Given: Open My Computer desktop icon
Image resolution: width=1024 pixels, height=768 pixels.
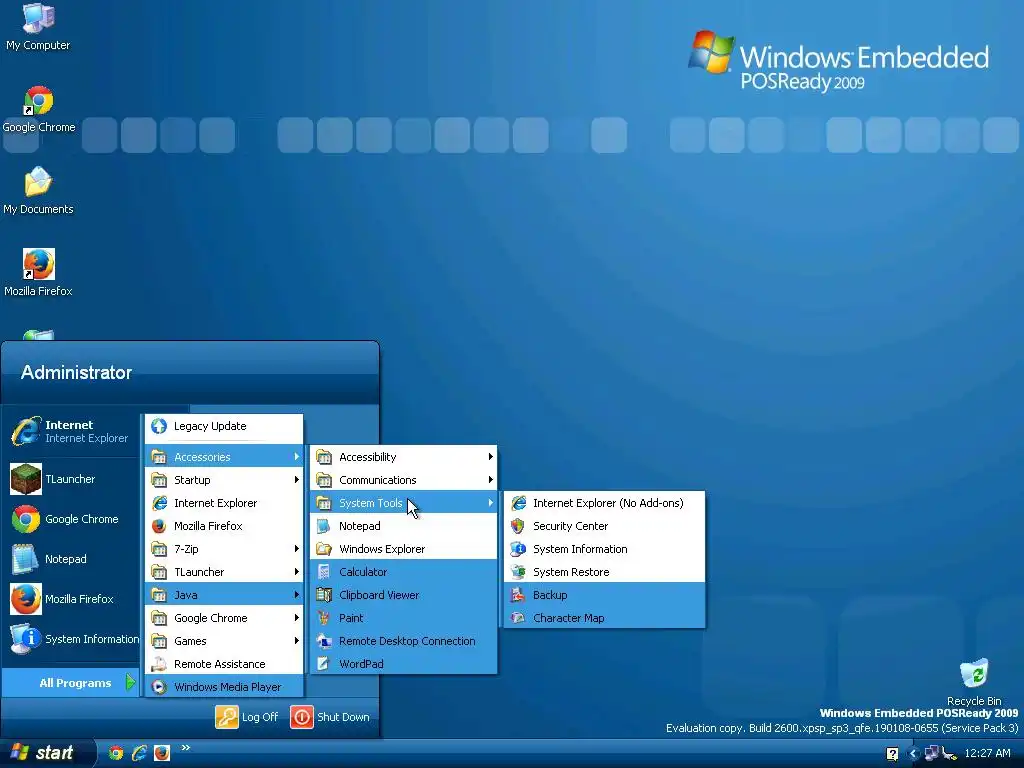Looking at the screenshot, I should 38,26.
